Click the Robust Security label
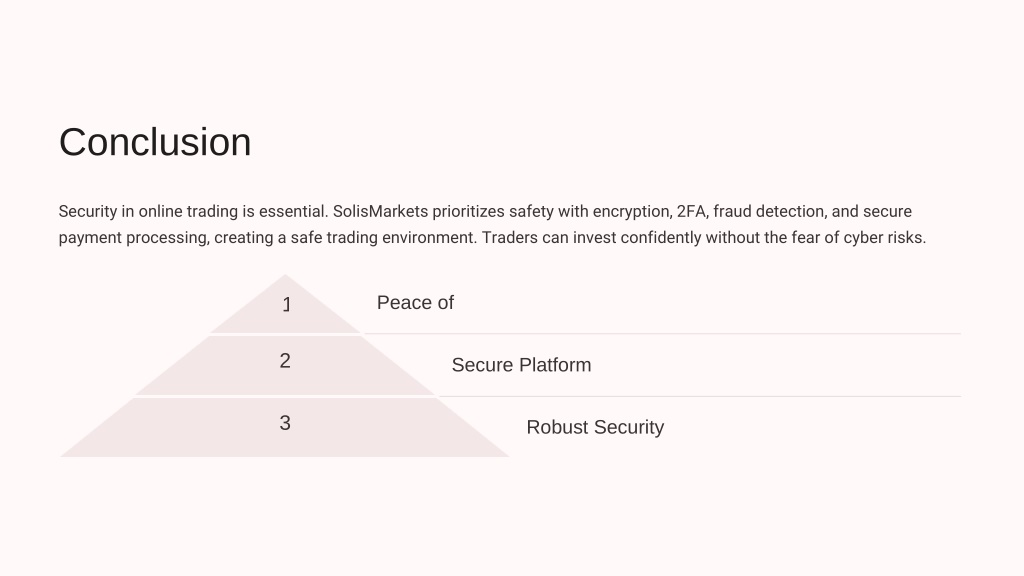This screenshot has width=1024, height=576. pos(595,426)
